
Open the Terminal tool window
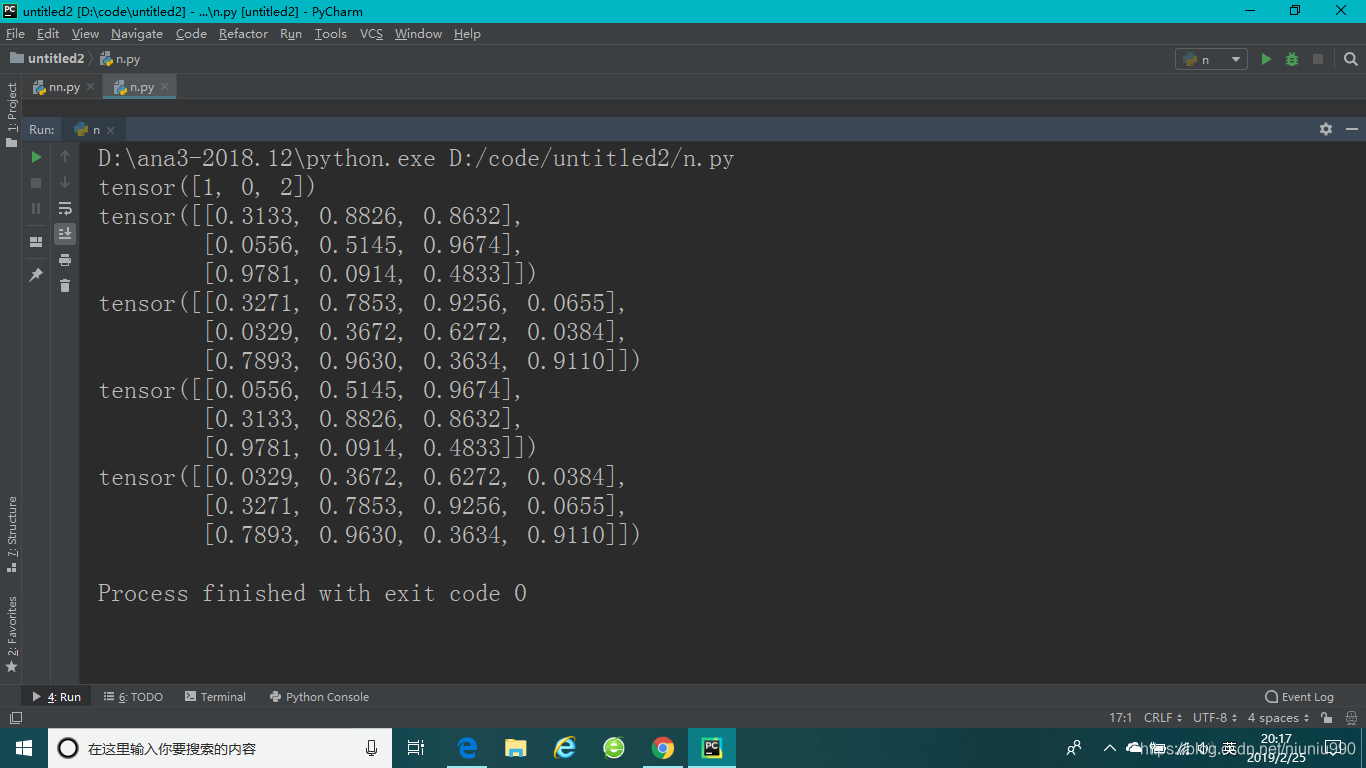215,697
